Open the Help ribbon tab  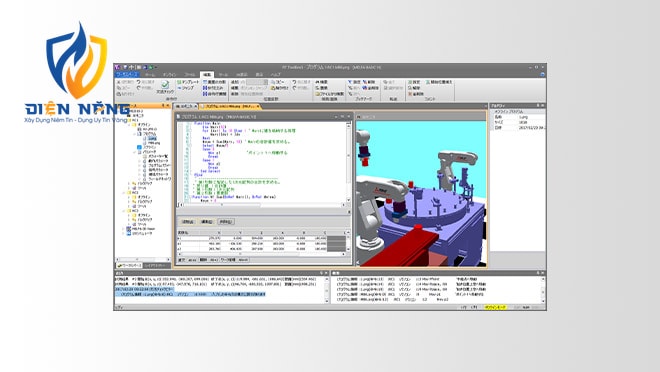(x=276, y=75)
